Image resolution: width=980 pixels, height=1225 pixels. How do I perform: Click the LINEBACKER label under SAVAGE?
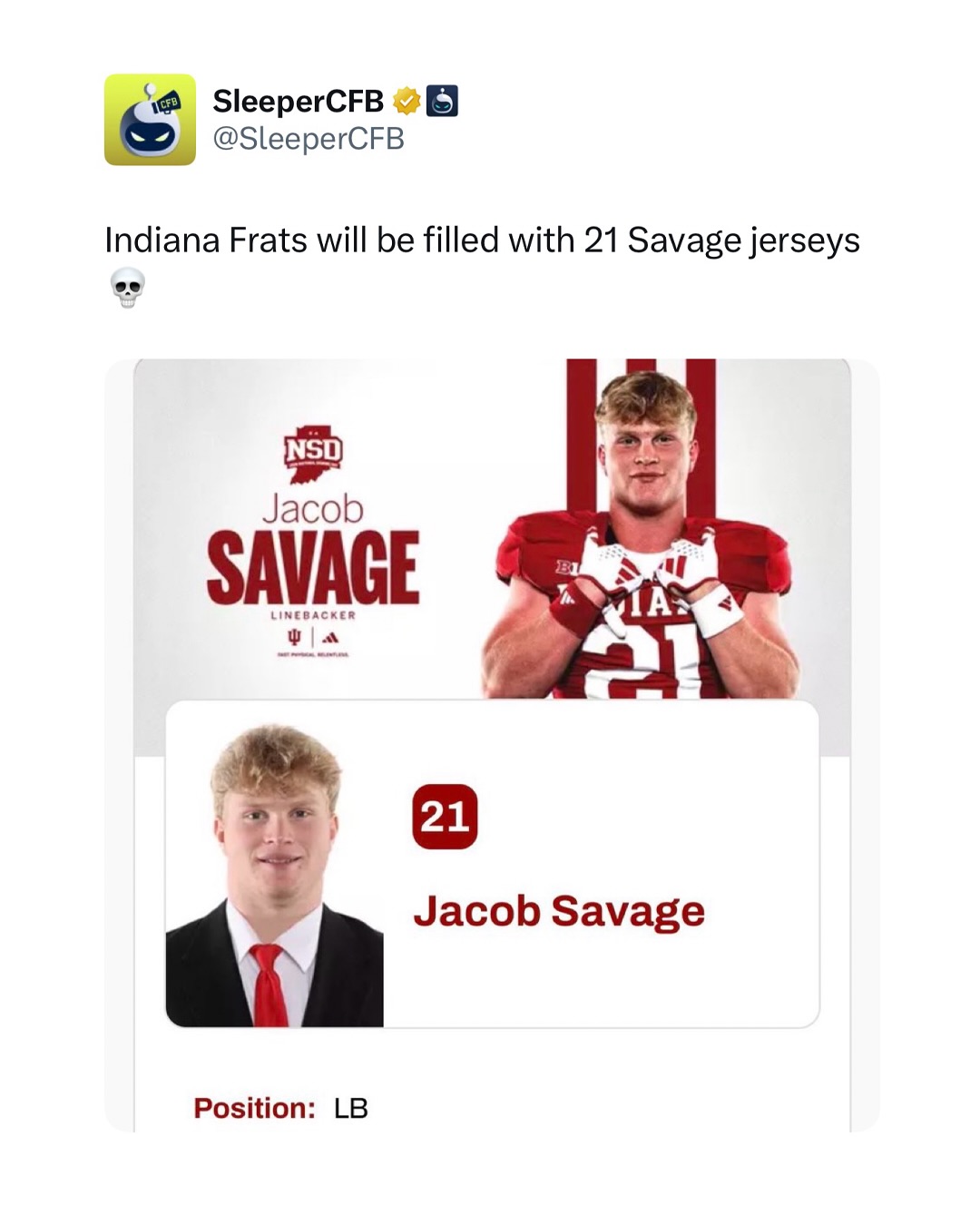[313, 615]
